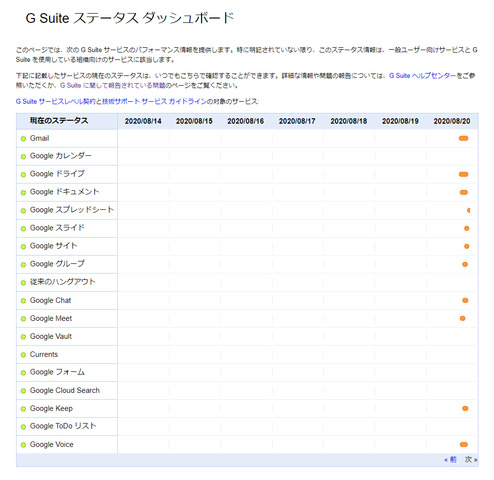Select the Google ドキュメント service name
The image size is (494, 480).
coord(65,192)
